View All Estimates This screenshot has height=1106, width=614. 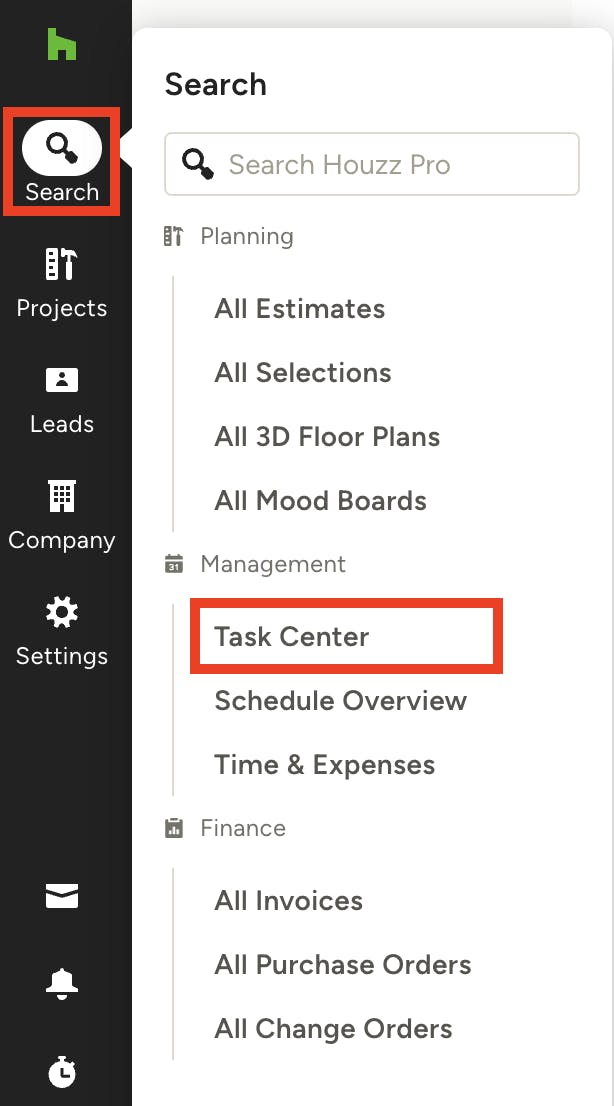299,309
